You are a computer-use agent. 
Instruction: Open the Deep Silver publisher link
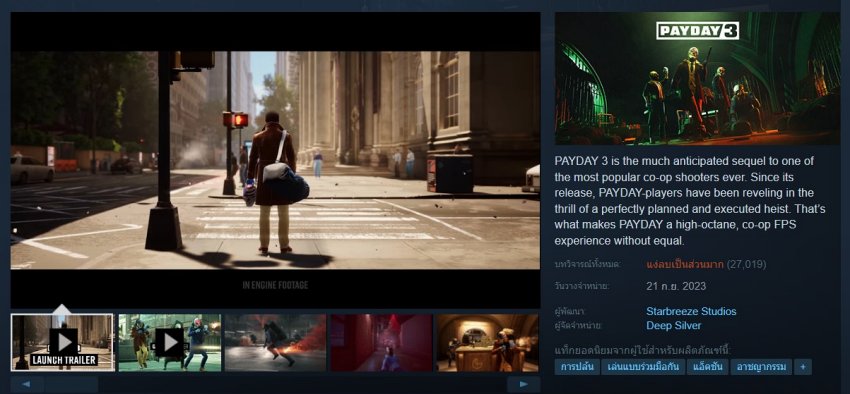coord(673,326)
